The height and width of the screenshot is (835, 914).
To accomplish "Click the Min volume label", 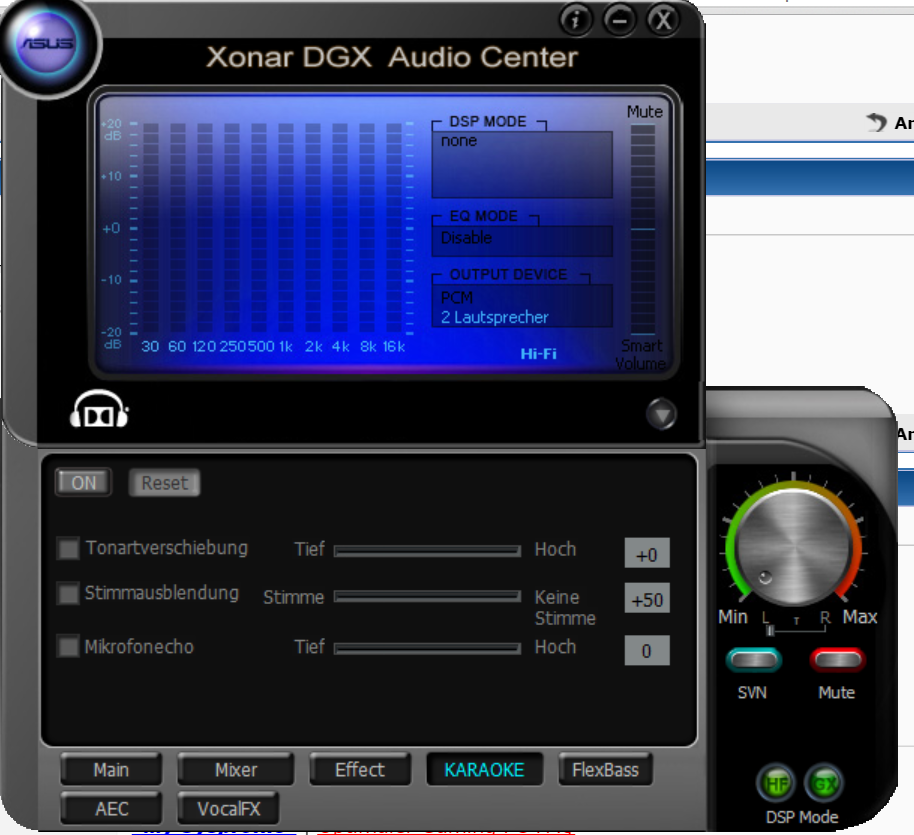I will coord(733,617).
